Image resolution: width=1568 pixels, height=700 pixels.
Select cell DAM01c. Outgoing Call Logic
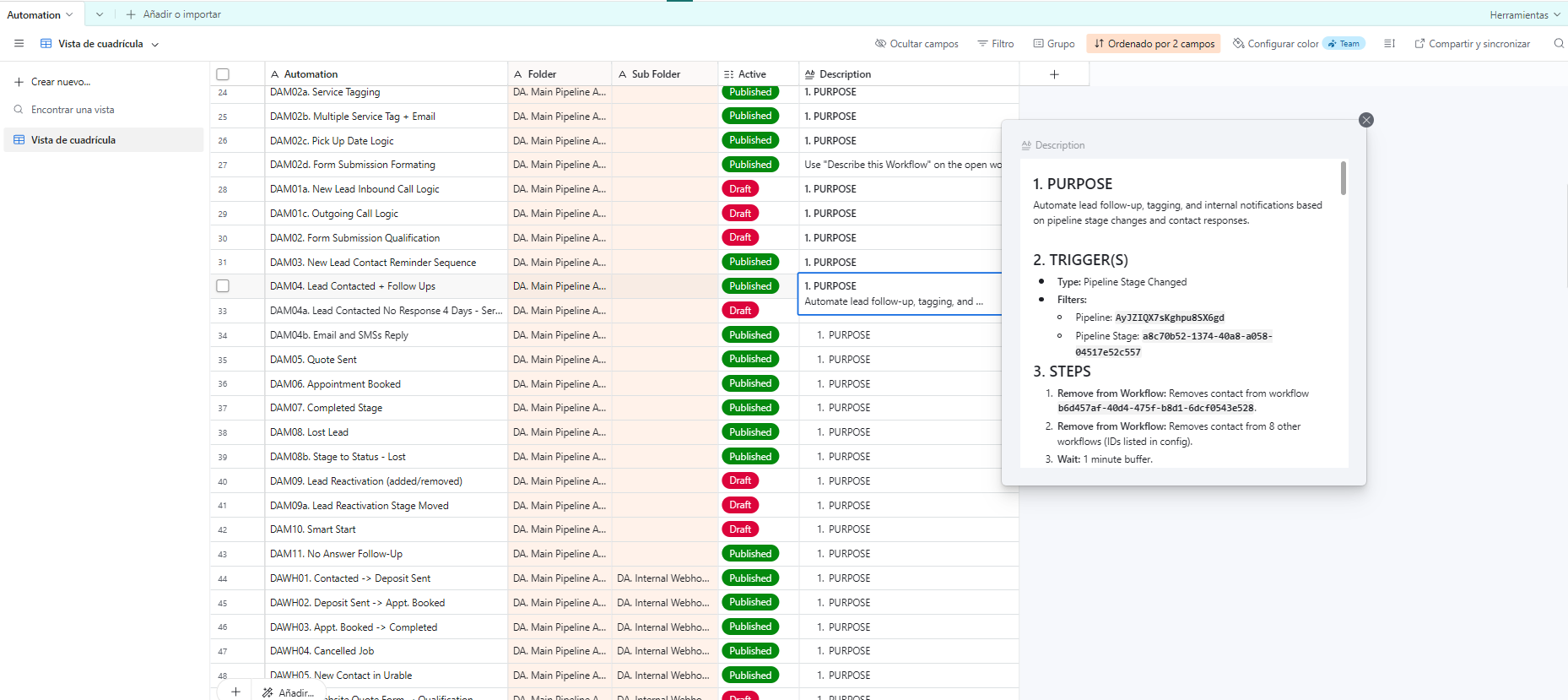tap(386, 214)
